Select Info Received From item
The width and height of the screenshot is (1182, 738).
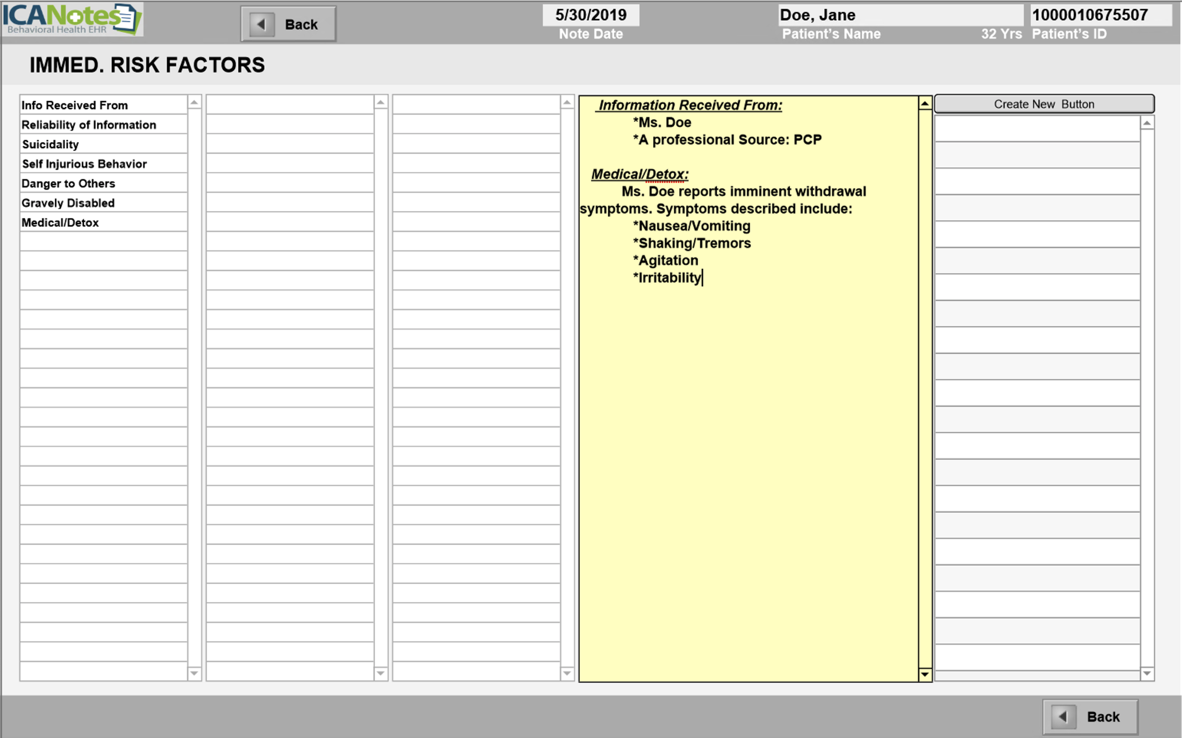coord(103,105)
